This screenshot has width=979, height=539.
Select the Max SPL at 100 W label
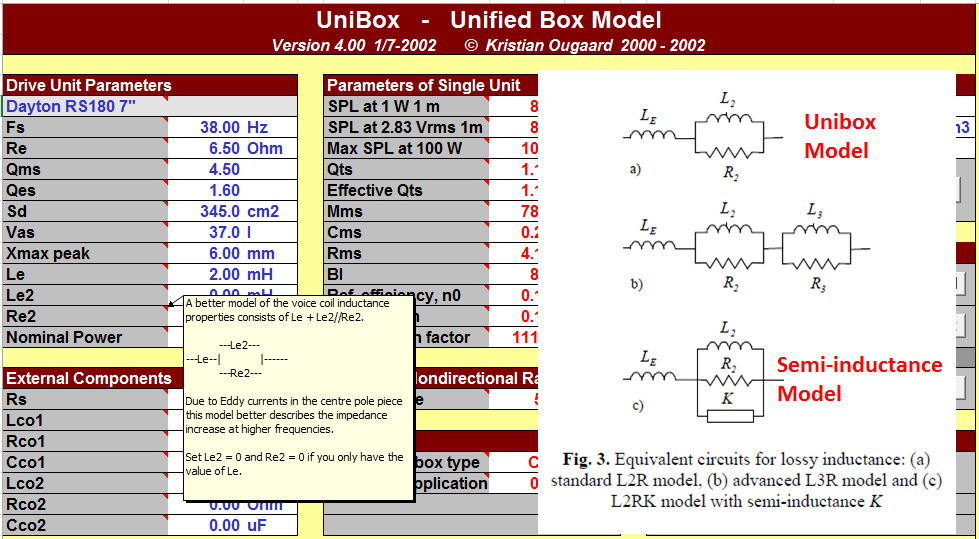click(406, 149)
